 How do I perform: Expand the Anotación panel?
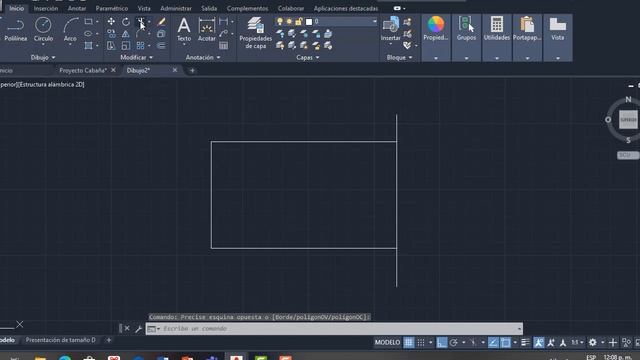203,58
